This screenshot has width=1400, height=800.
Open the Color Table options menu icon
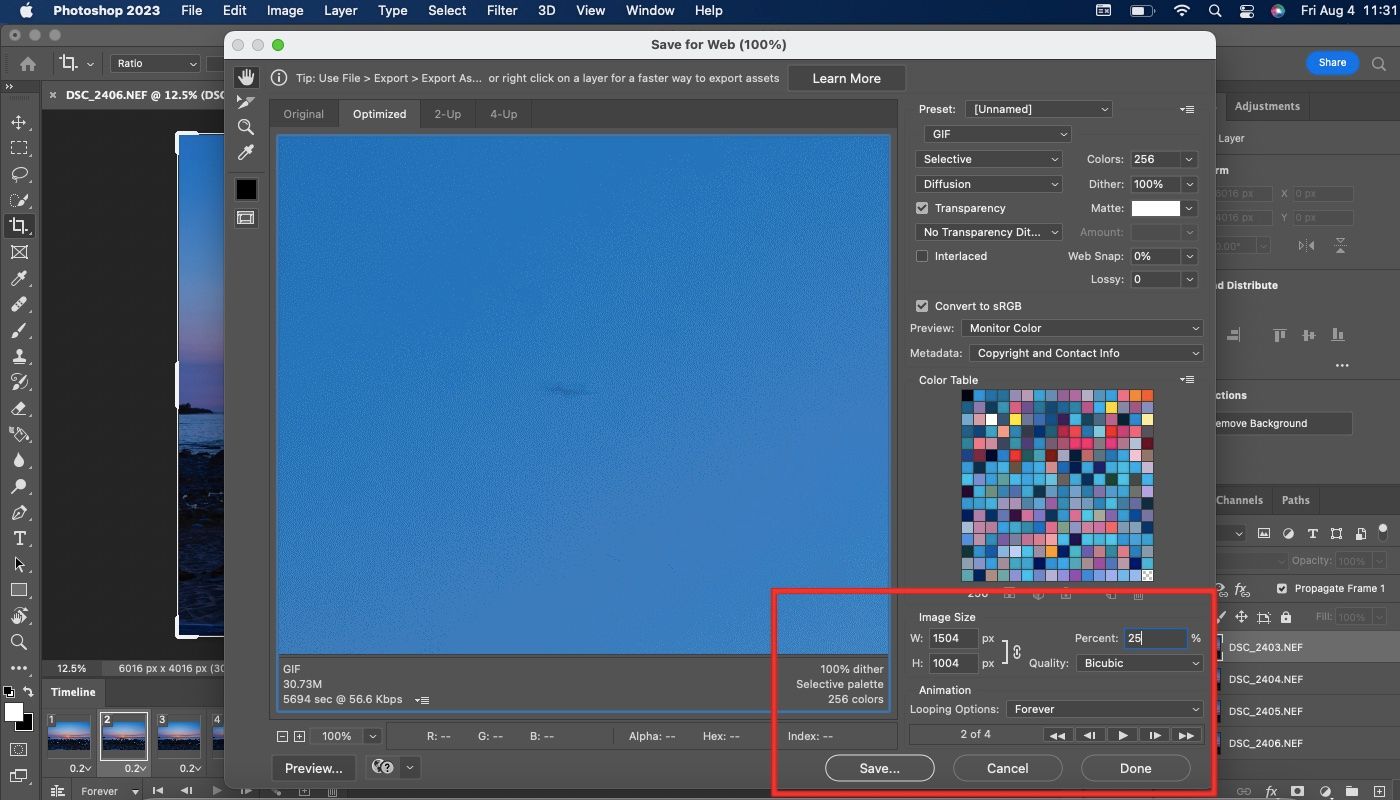pos(1187,380)
